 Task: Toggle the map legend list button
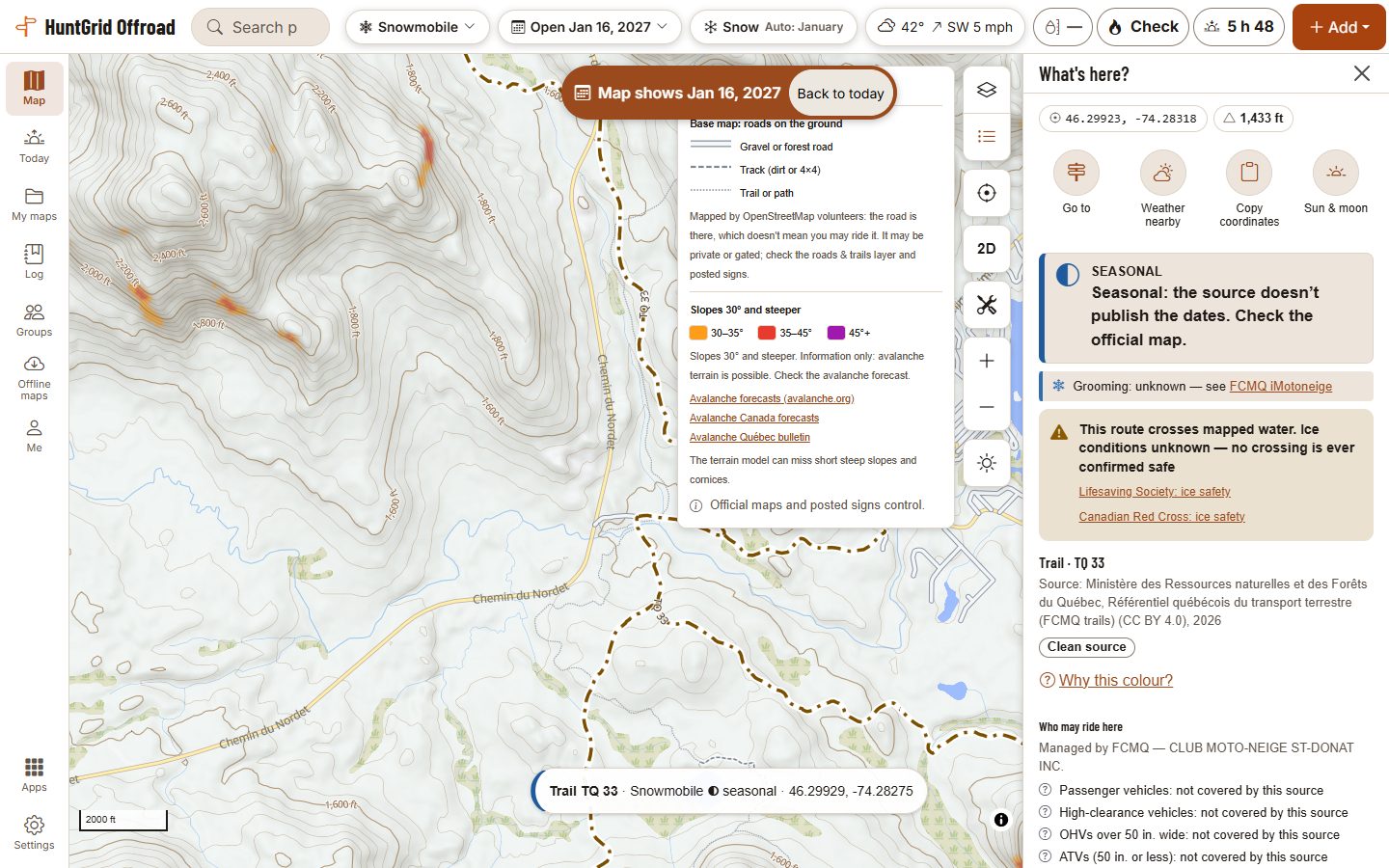coord(987,136)
